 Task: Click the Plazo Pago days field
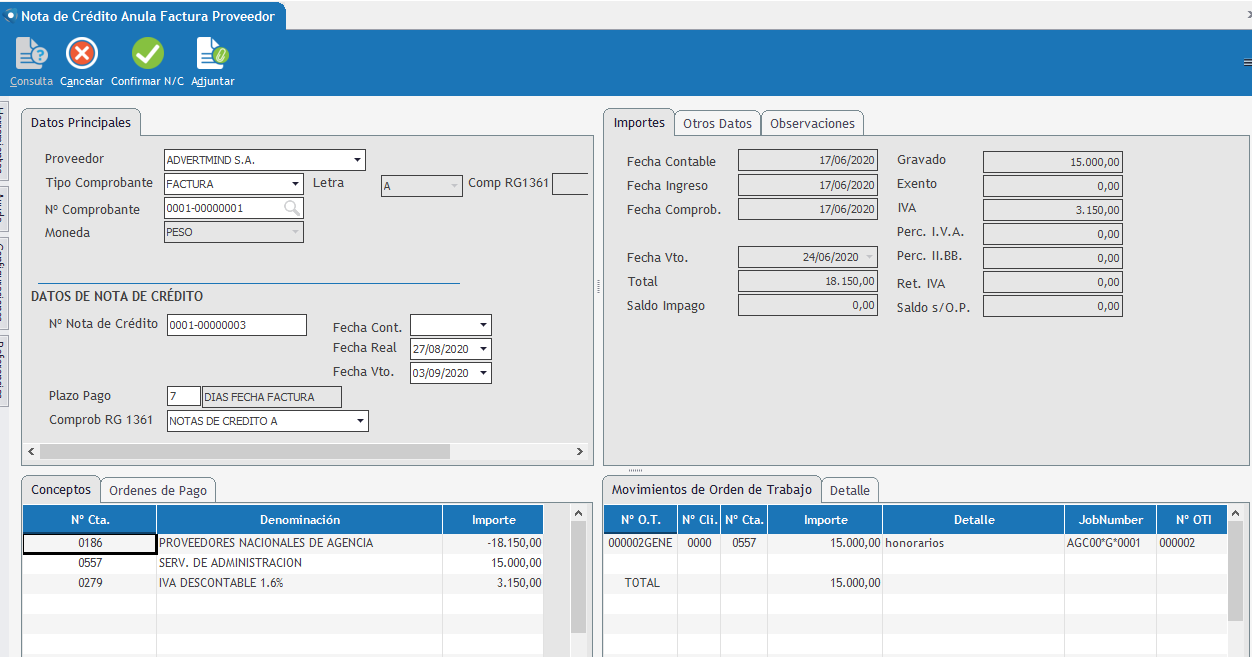click(183, 397)
